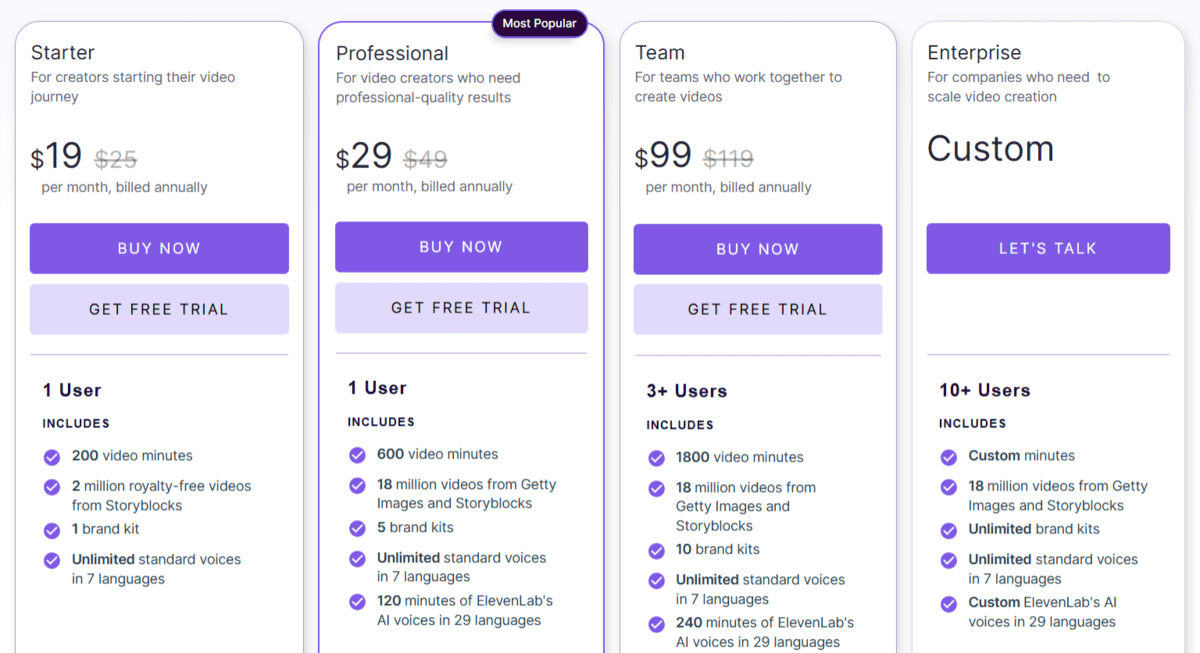Click checkmark icon beside 200 video minutes

coord(52,457)
